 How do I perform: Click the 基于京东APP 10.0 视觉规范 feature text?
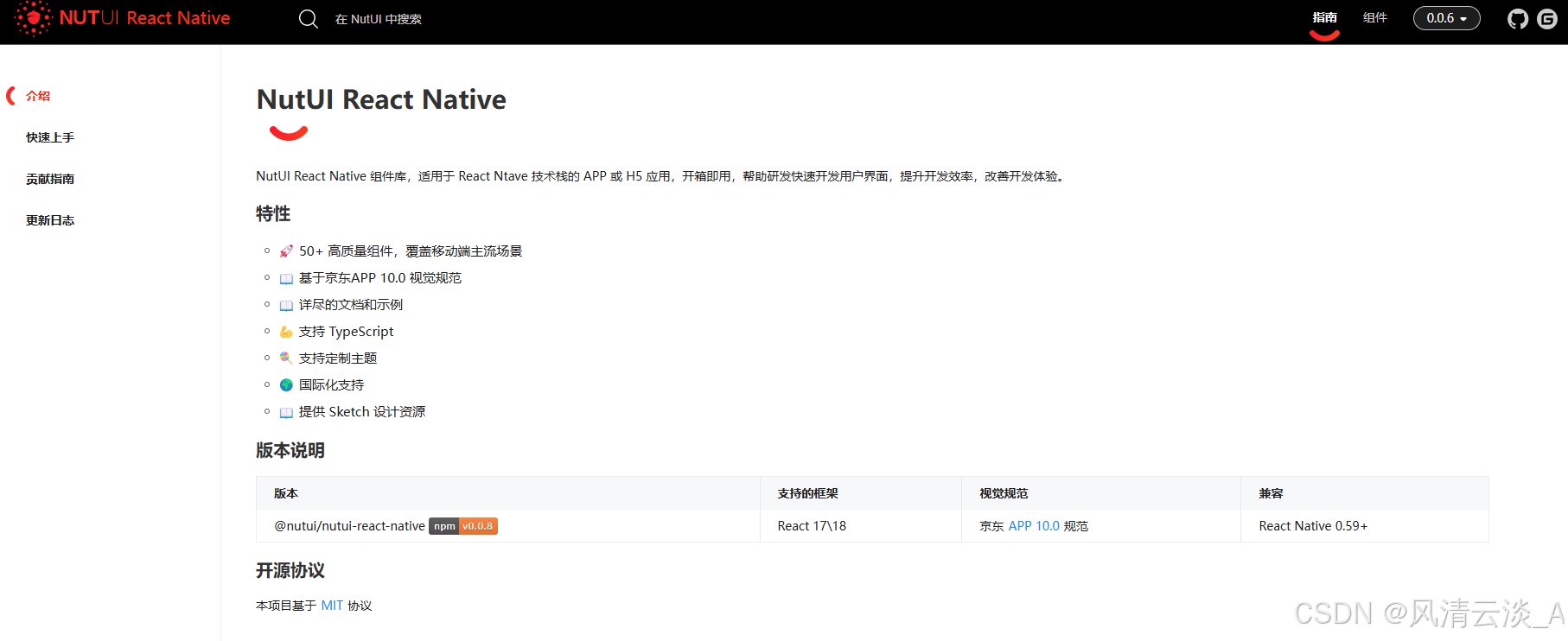[x=380, y=278]
